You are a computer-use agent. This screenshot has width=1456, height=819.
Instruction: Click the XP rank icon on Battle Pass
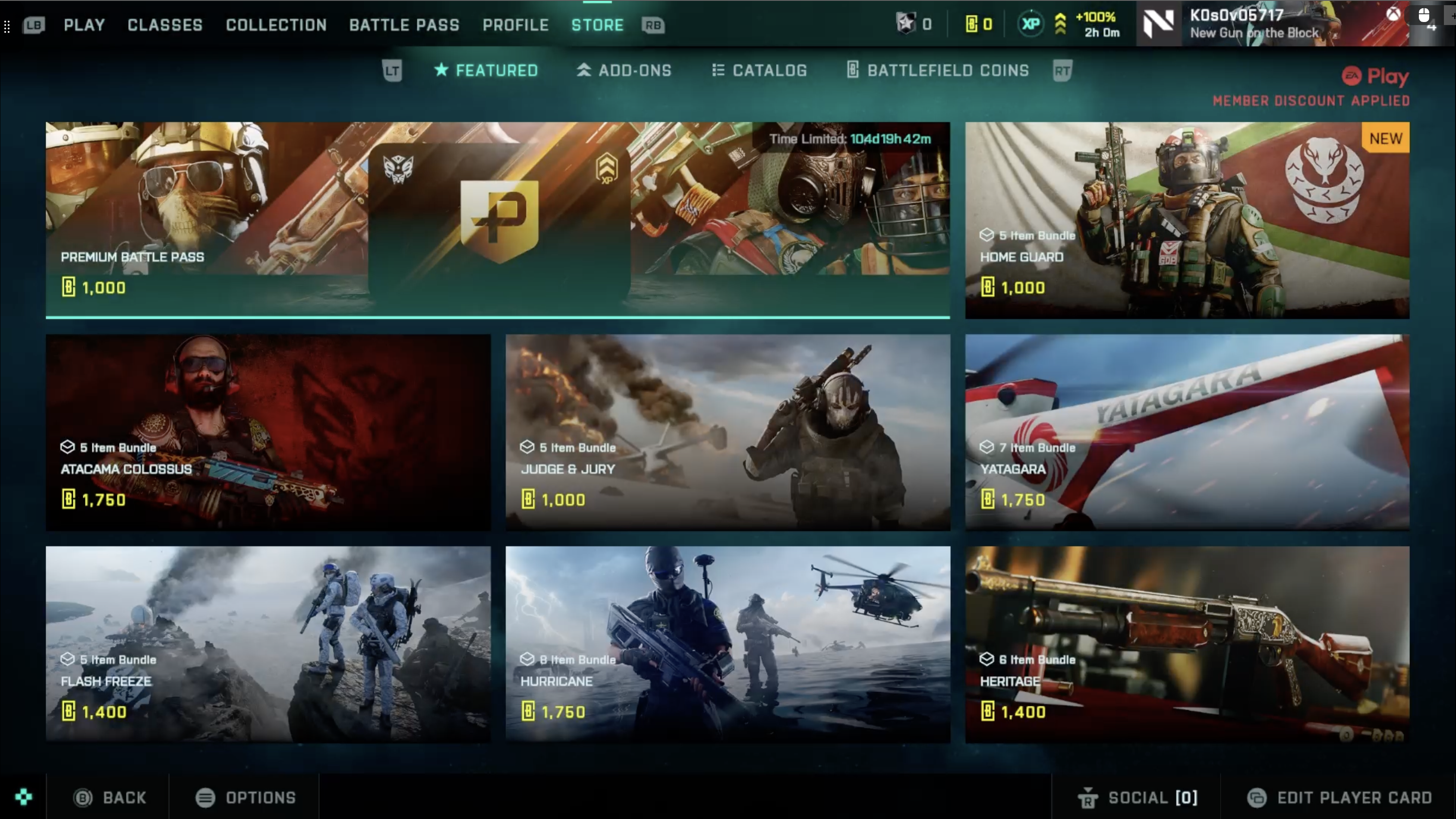coord(606,168)
